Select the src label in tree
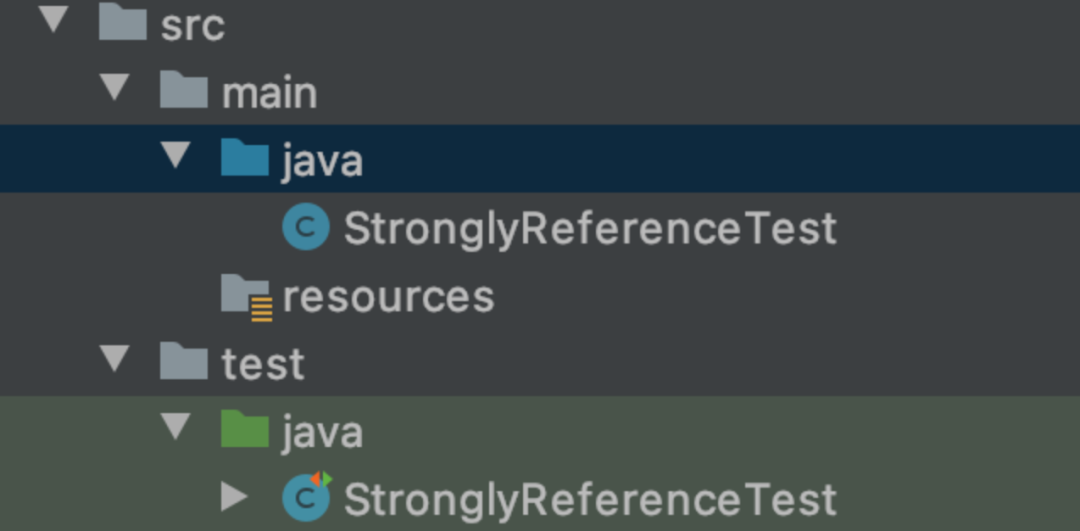1080x531 pixels. pyautogui.click(x=192, y=25)
